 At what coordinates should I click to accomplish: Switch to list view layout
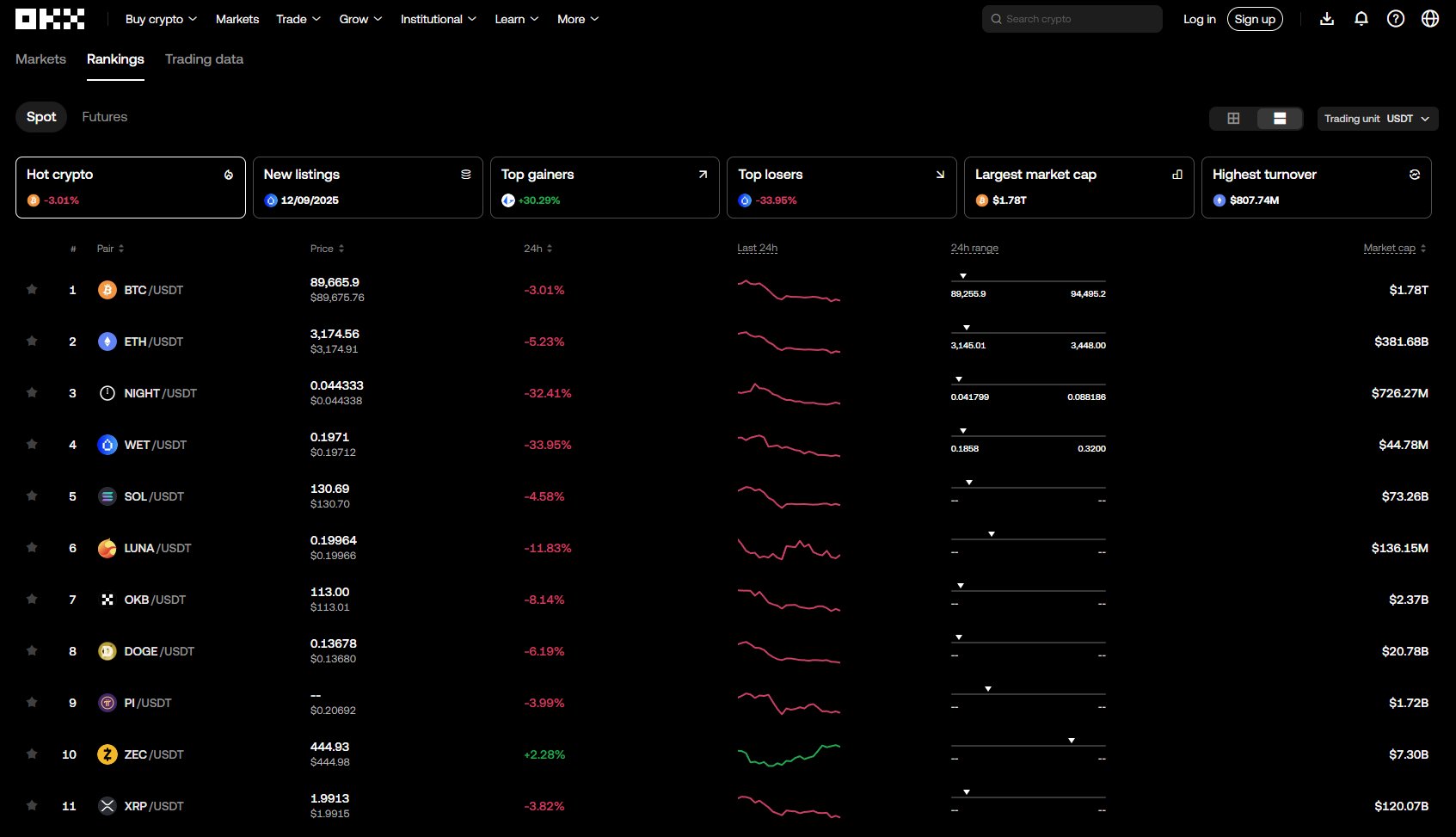pos(1280,119)
